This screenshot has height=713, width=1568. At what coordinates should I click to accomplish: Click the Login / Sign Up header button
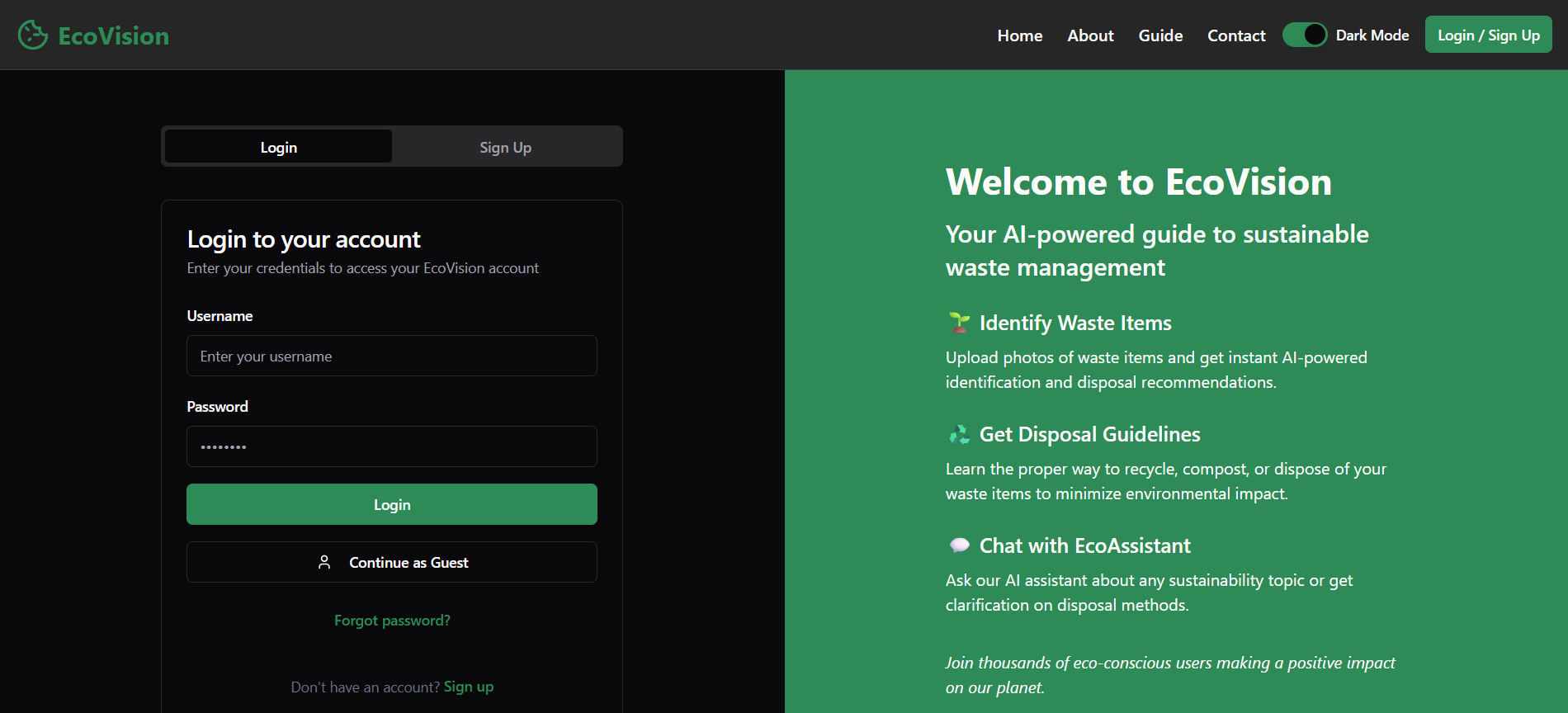1489,35
